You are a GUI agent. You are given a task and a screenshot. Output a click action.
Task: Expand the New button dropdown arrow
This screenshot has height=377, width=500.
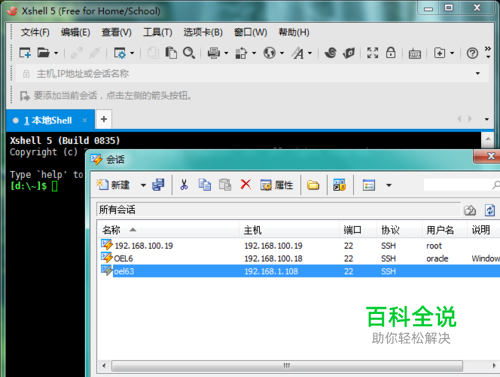click(143, 185)
